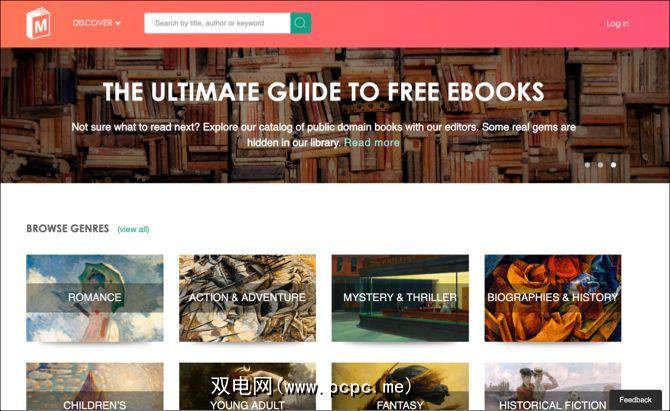Viewport: 670px width, 411px height.
Task: Open the Young Adult genre tile
Action: (x=247, y=387)
